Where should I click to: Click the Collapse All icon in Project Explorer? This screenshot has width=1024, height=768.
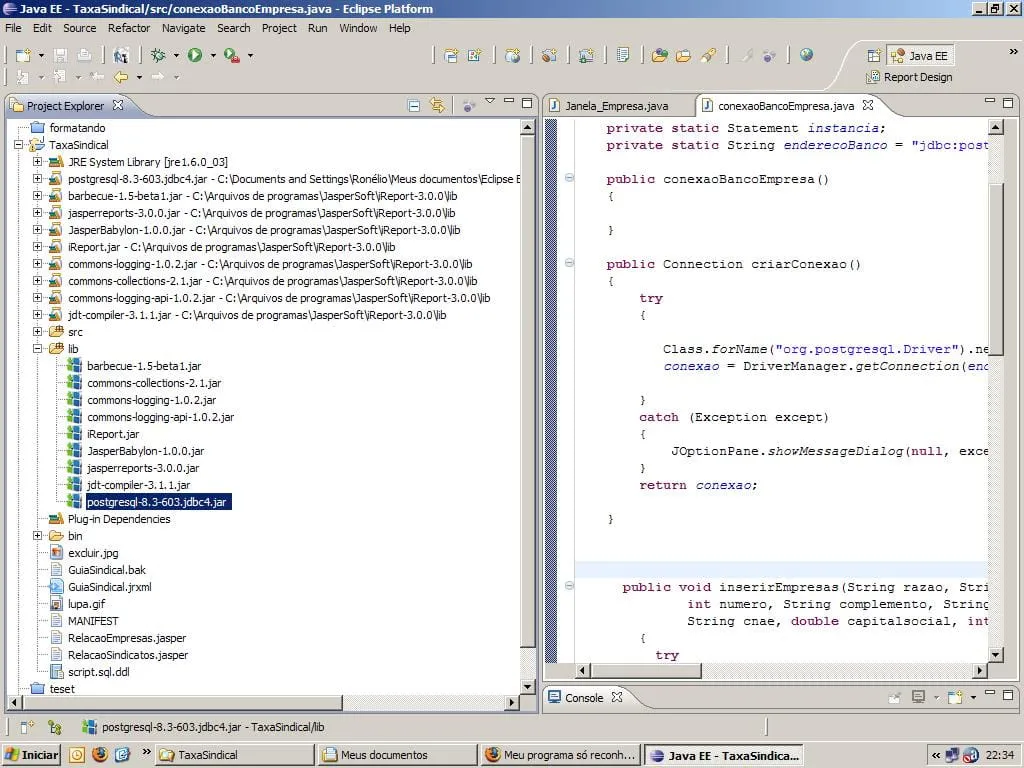pyautogui.click(x=414, y=105)
